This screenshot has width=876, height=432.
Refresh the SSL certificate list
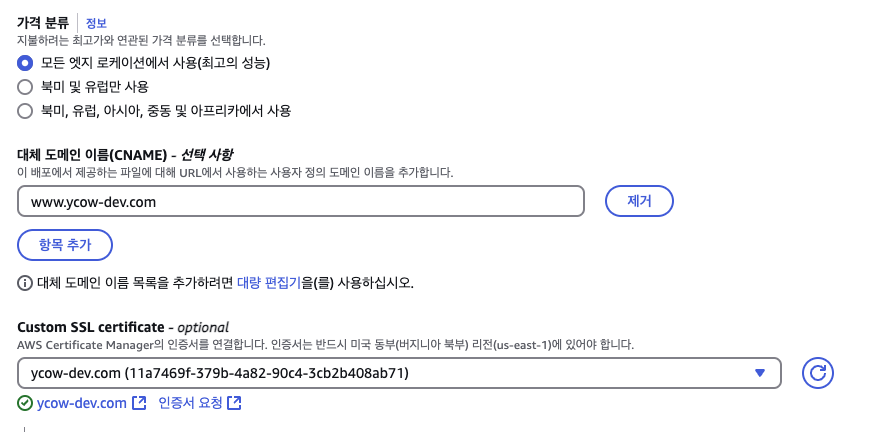click(817, 373)
